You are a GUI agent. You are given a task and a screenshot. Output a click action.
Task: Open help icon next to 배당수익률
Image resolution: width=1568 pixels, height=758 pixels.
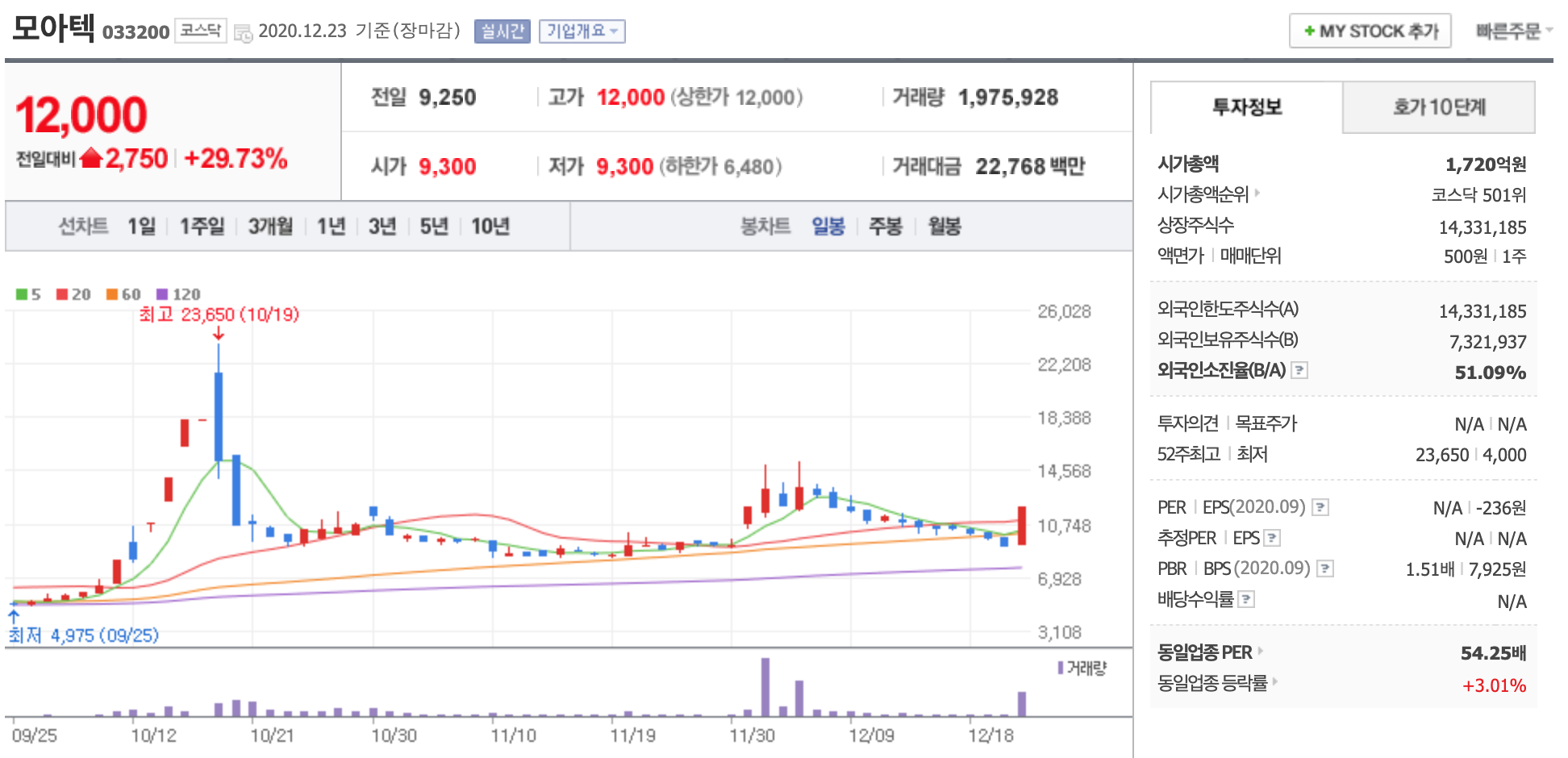pyautogui.click(x=1246, y=600)
